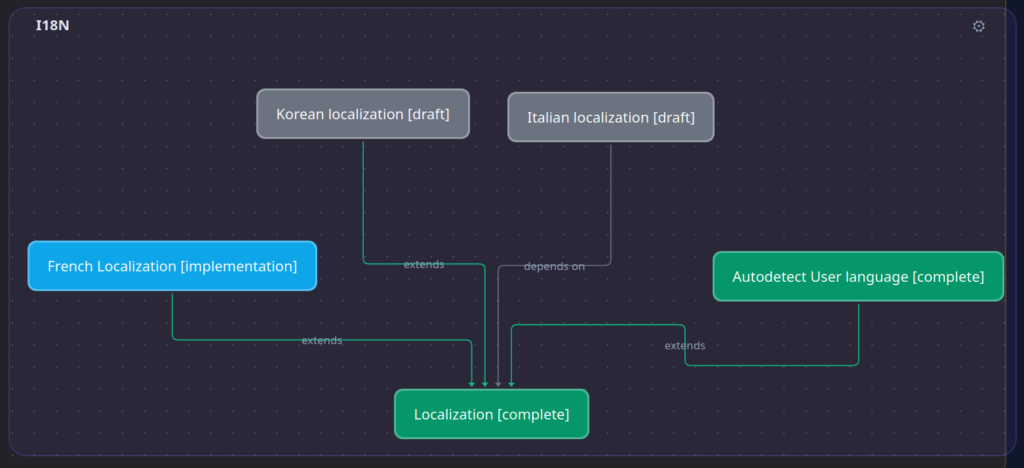1024x468 pixels.
Task: Click the I18N panel title
Action: (52, 26)
